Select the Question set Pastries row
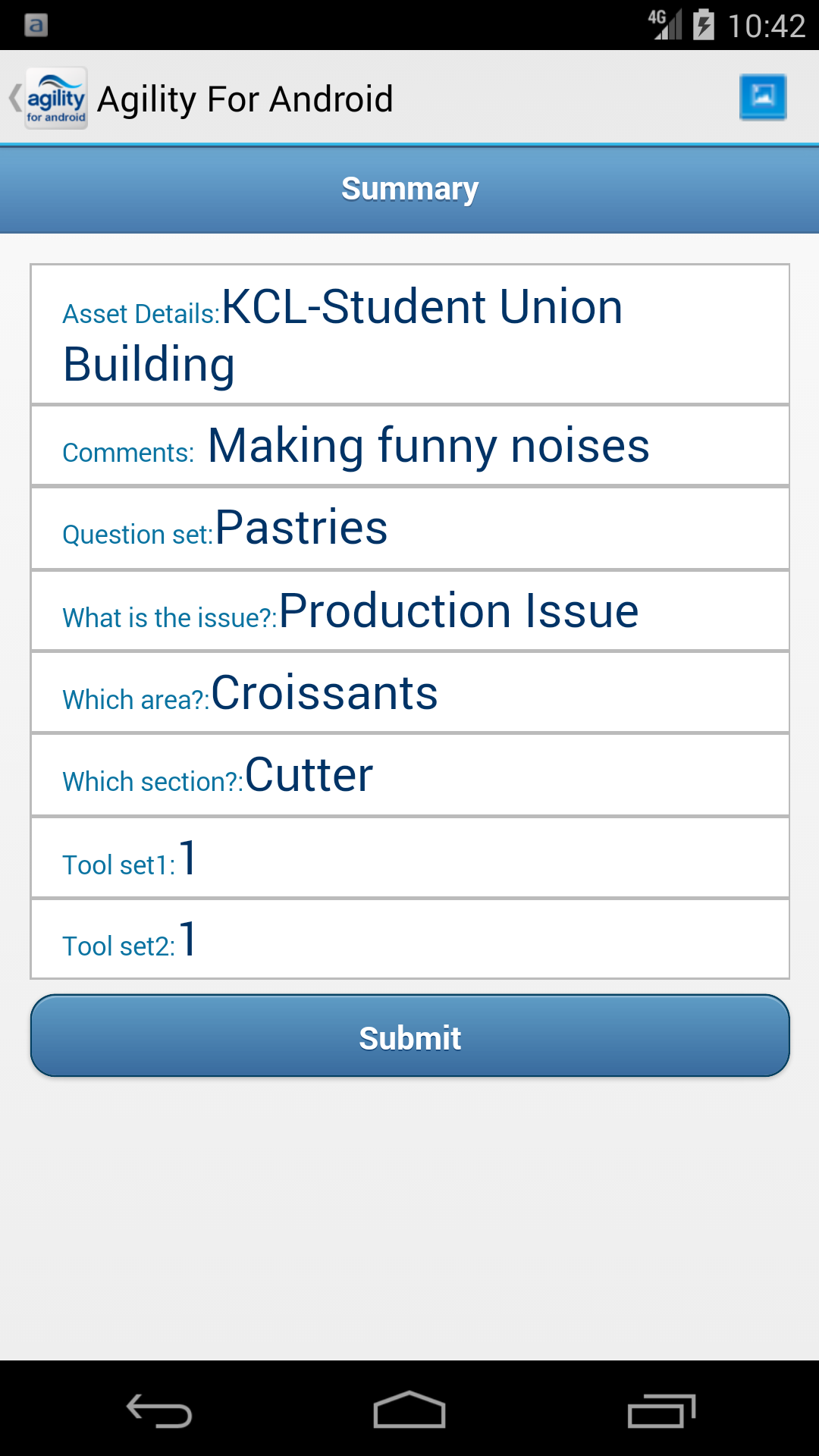 [x=409, y=529]
